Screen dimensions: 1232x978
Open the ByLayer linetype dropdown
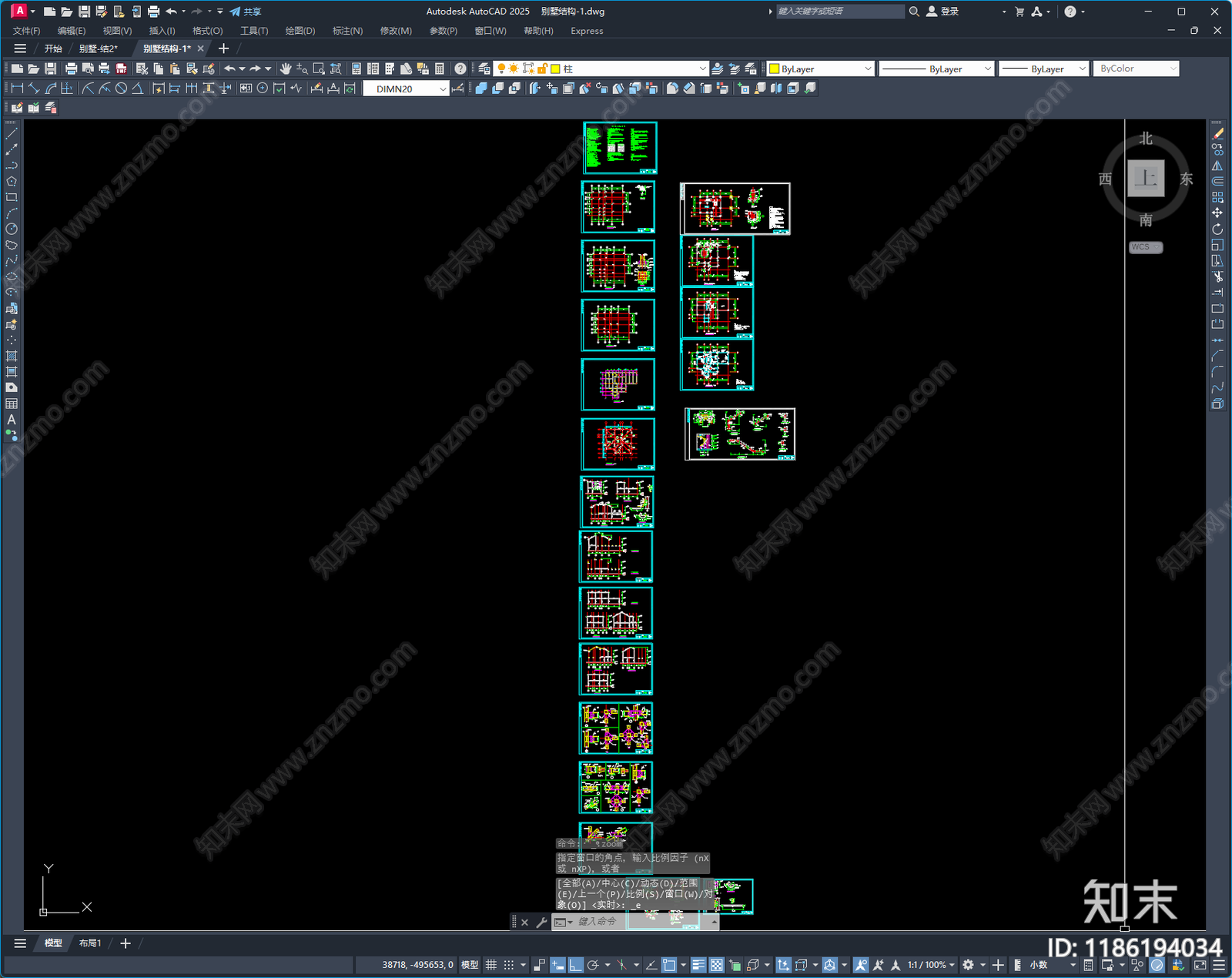click(936, 69)
